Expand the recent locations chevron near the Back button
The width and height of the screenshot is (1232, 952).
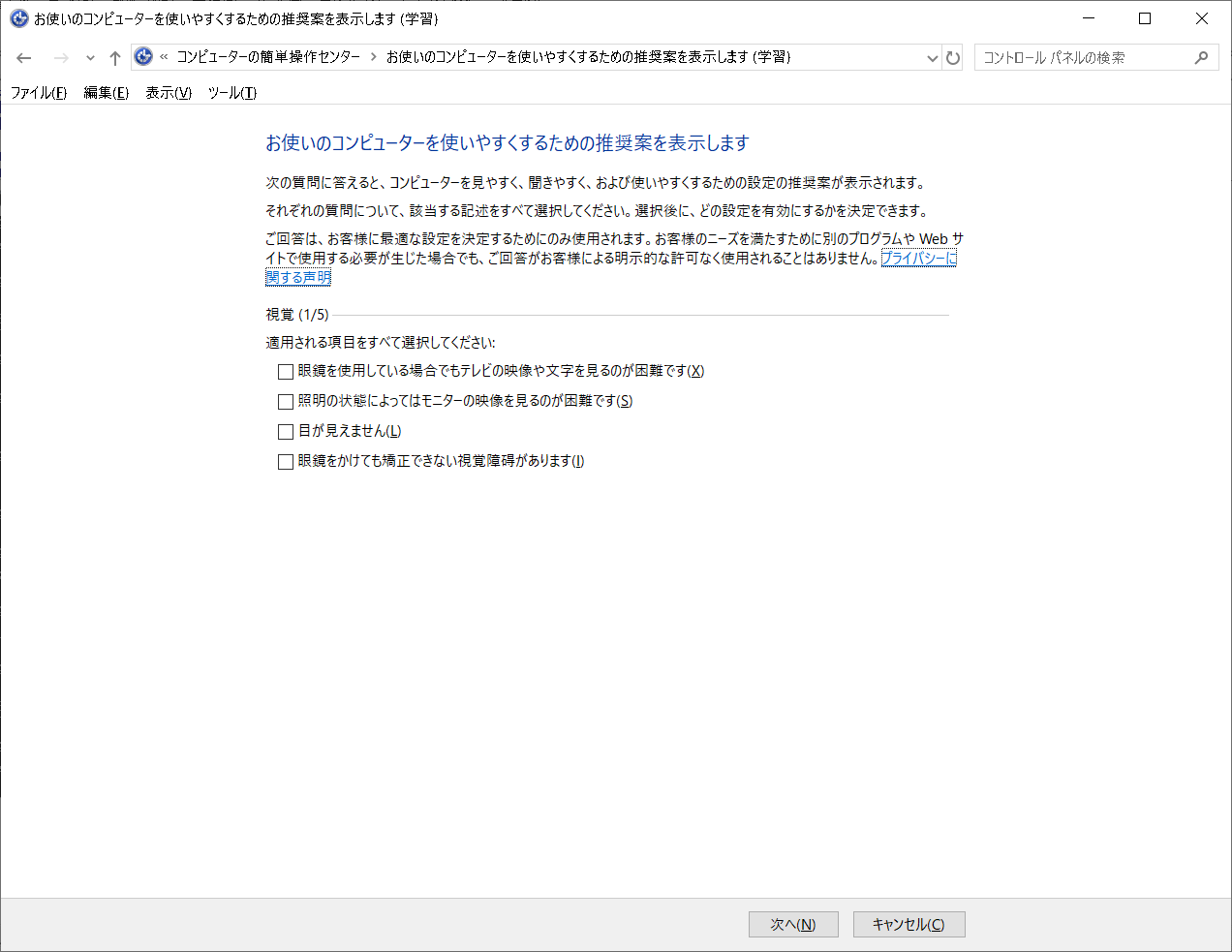[89, 57]
